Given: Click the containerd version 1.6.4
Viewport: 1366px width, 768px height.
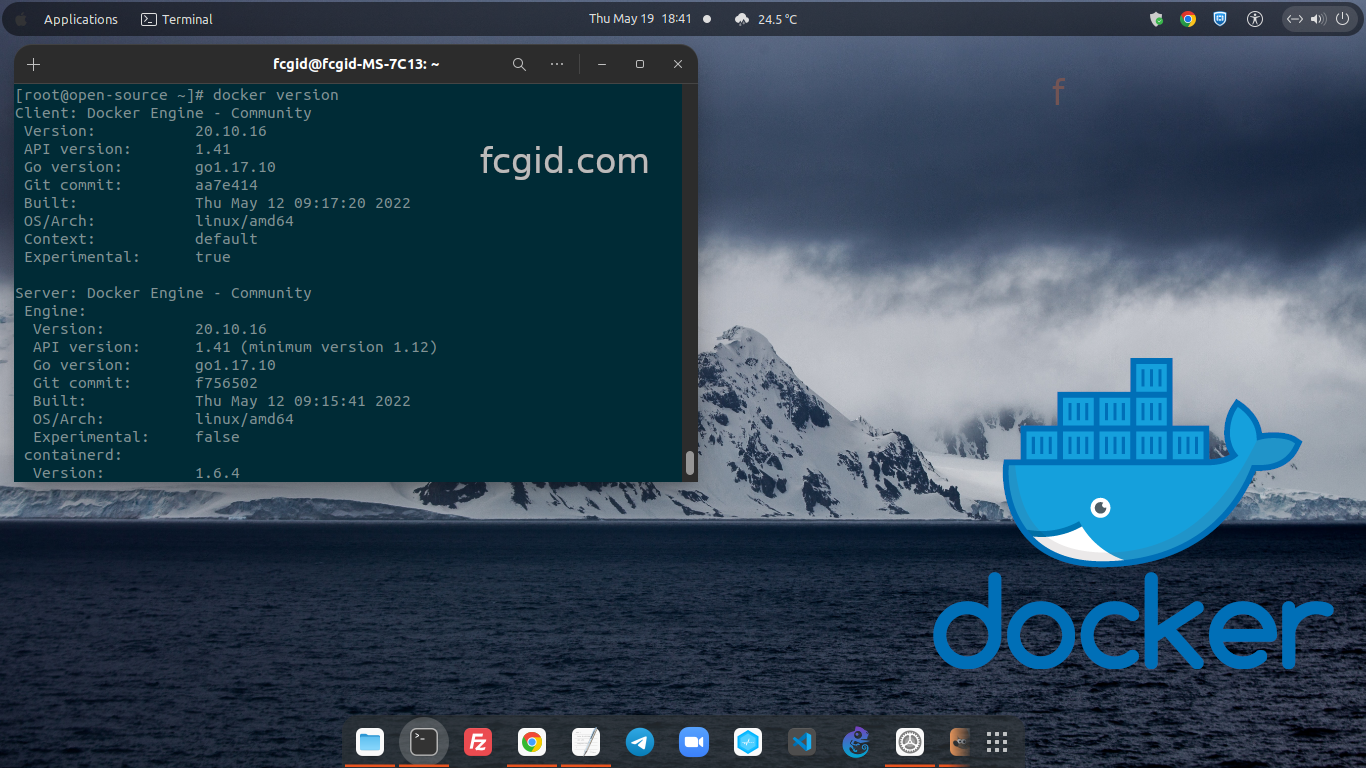Looking at the screenshot, I should [x=217, y=473].
